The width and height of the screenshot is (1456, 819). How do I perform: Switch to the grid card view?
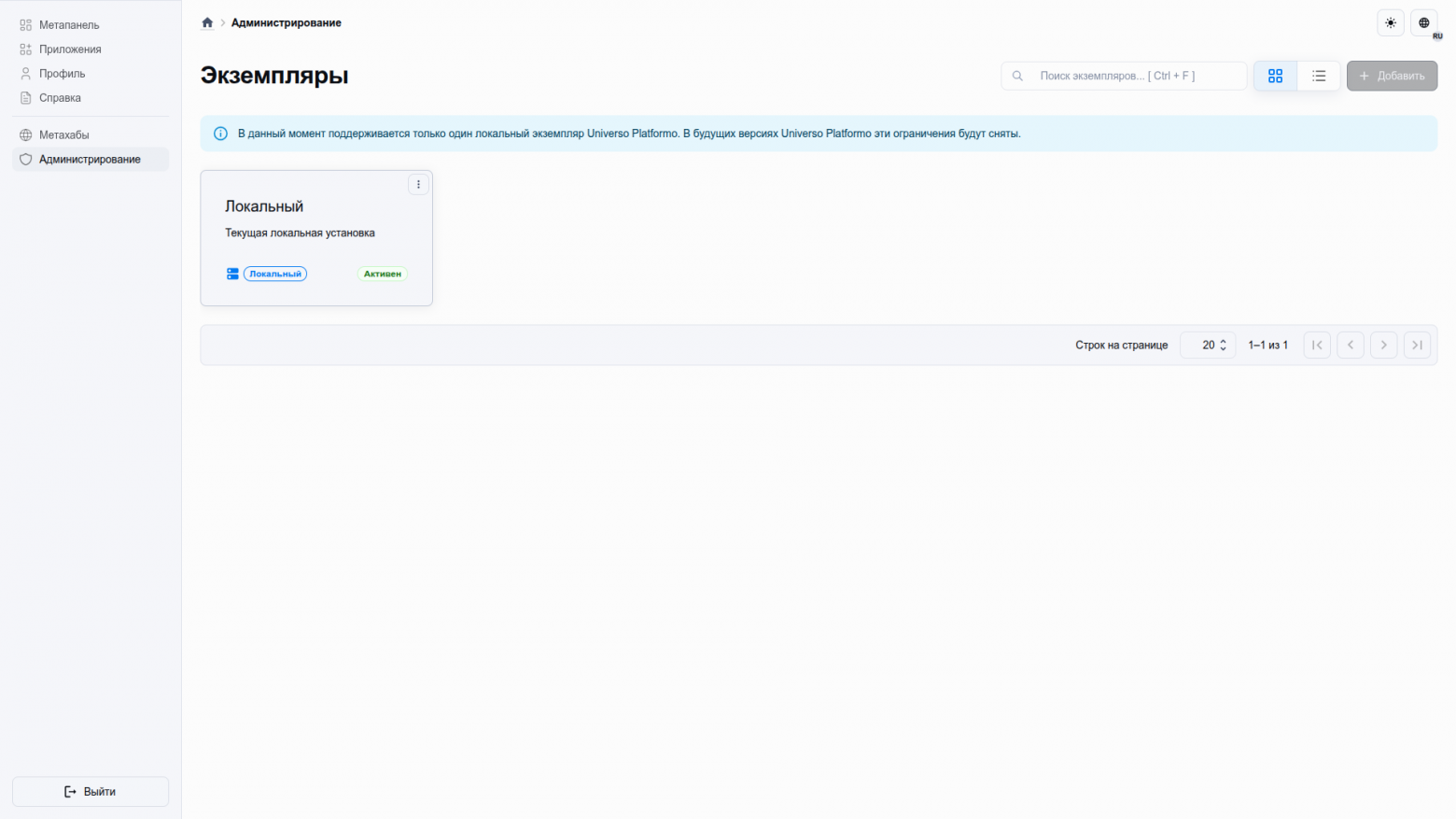coord(1275,76)
